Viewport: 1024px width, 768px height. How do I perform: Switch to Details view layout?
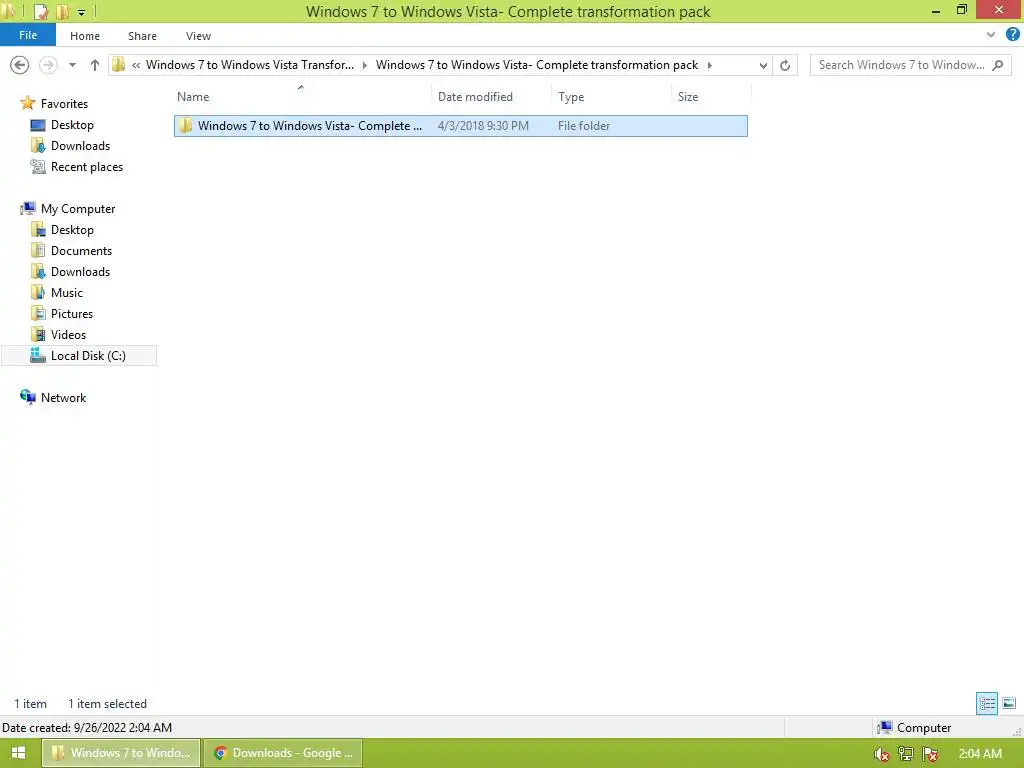pos(987,703)
